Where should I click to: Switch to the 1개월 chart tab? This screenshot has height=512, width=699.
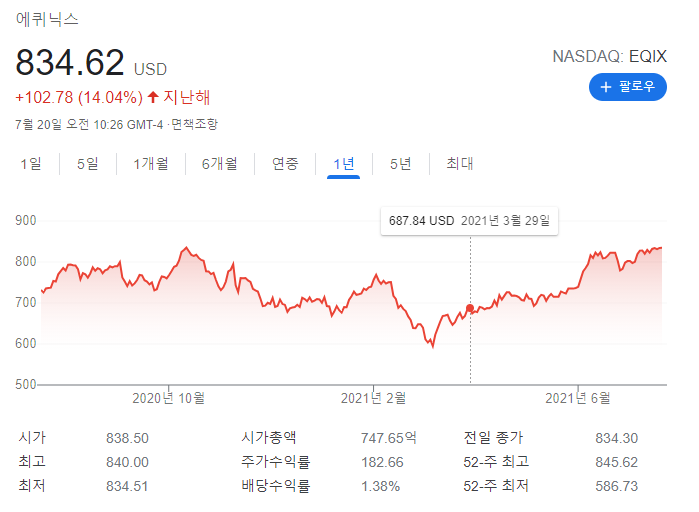point(151,164)
